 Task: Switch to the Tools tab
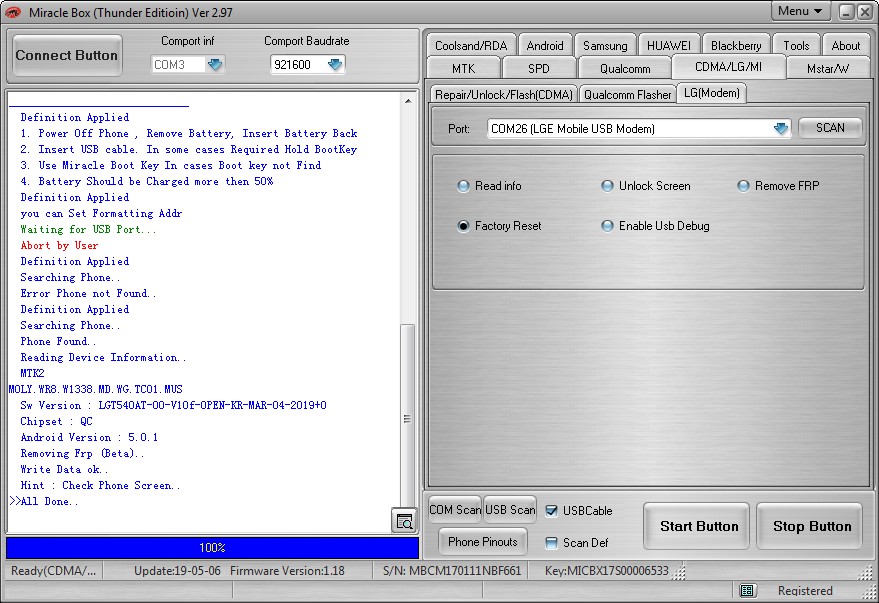coord(796,45)
